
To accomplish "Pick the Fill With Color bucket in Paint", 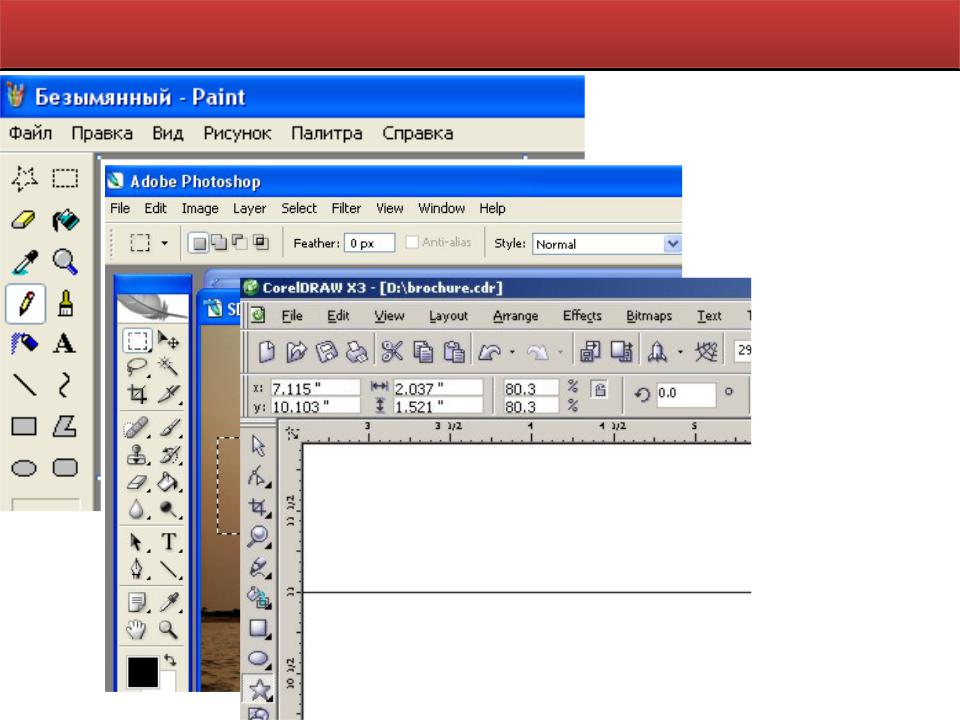I will [65, 220].
